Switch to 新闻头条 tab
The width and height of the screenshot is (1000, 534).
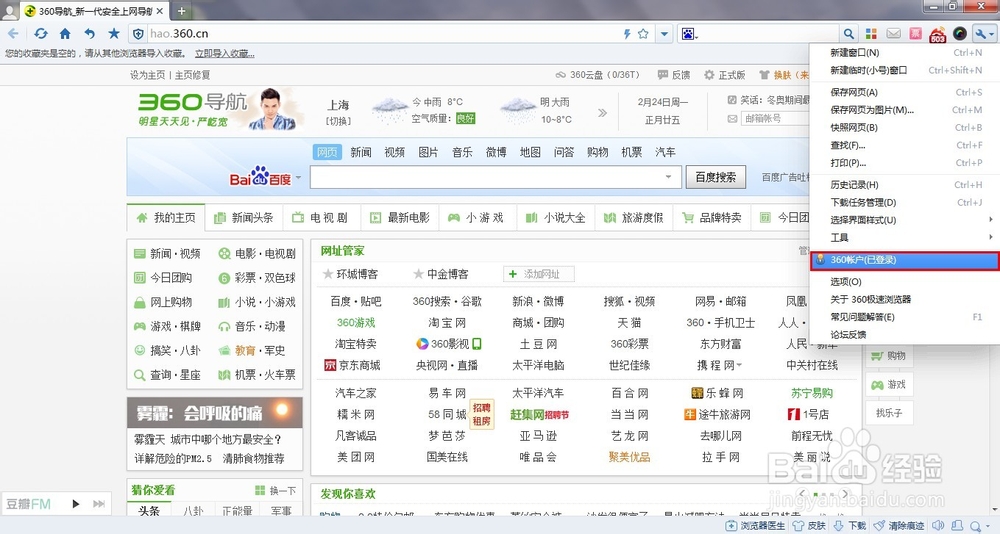[x=244, y=218]
